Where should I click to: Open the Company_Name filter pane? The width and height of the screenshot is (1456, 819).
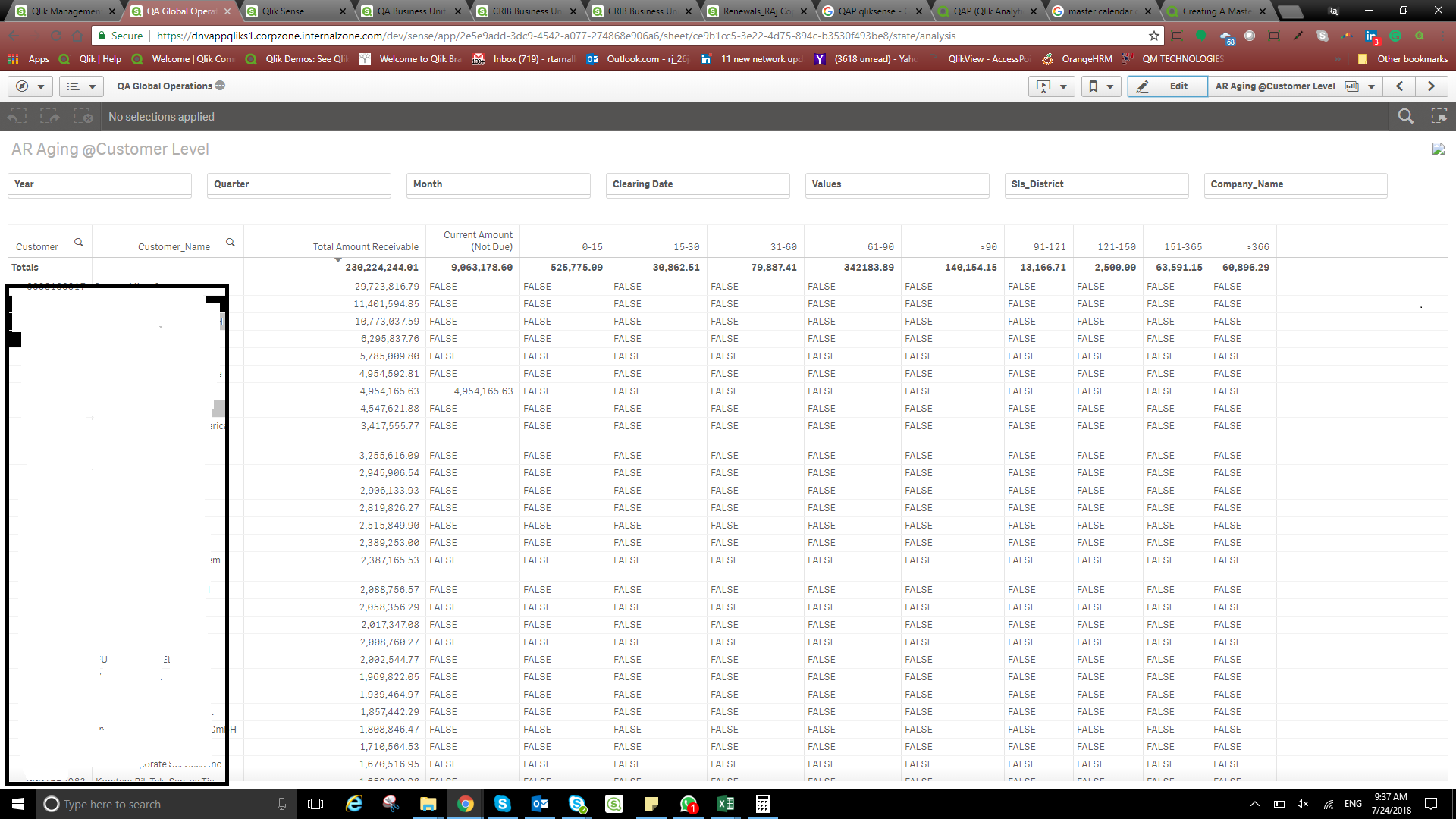pos(1295,184)
